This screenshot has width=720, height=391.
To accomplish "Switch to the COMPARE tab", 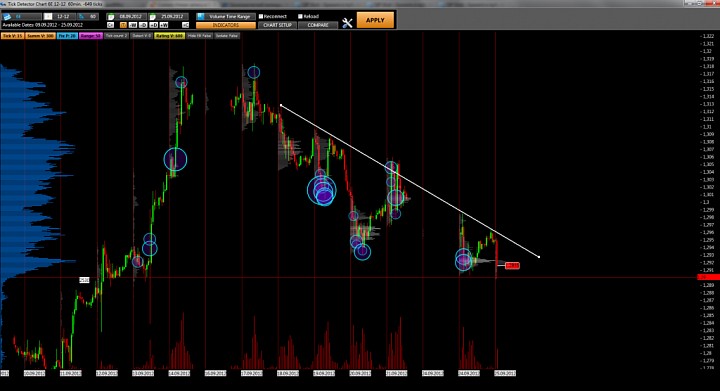I will coord(318,25).
